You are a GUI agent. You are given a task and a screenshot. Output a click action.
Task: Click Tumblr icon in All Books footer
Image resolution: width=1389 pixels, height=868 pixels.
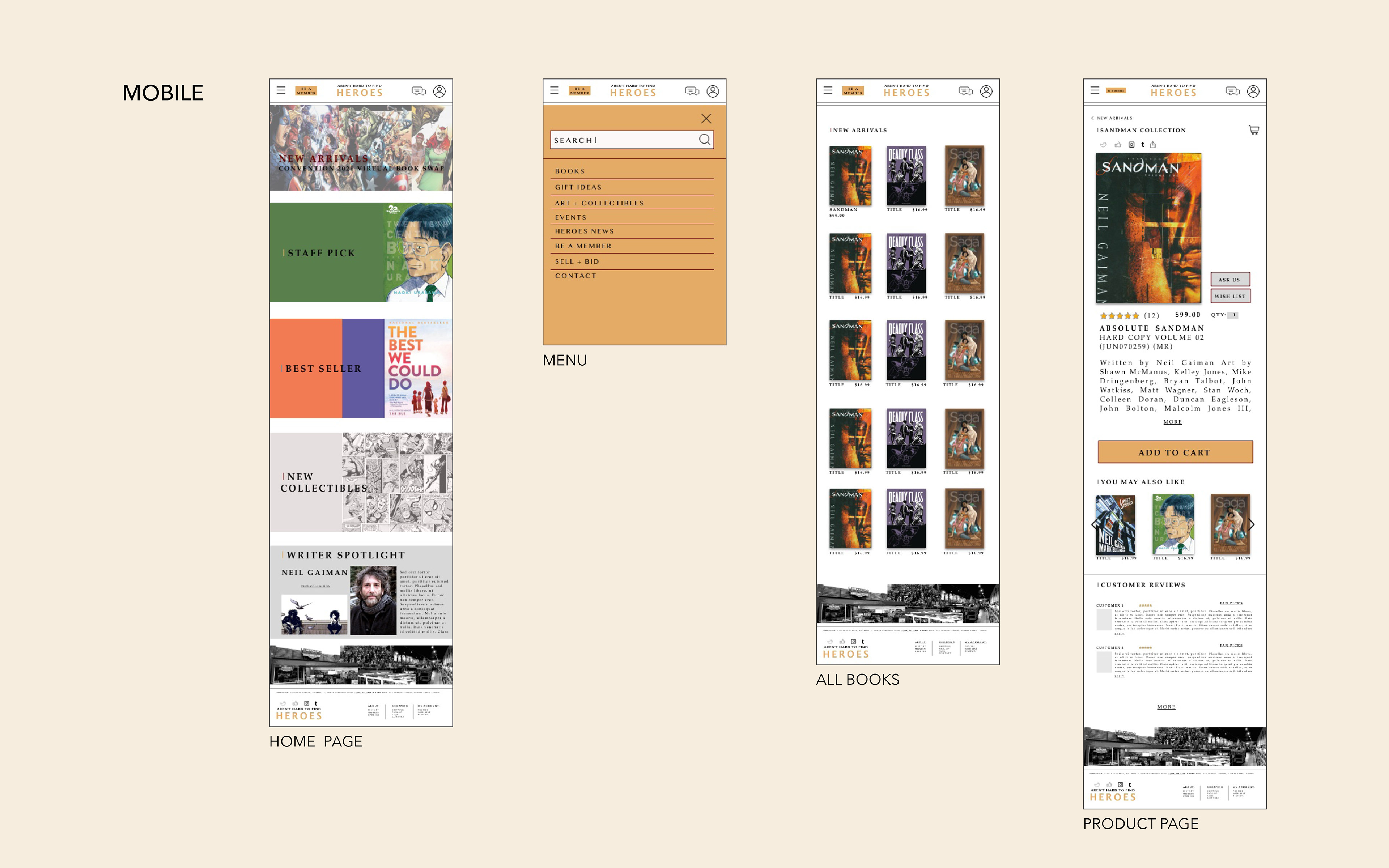[863, 642]
